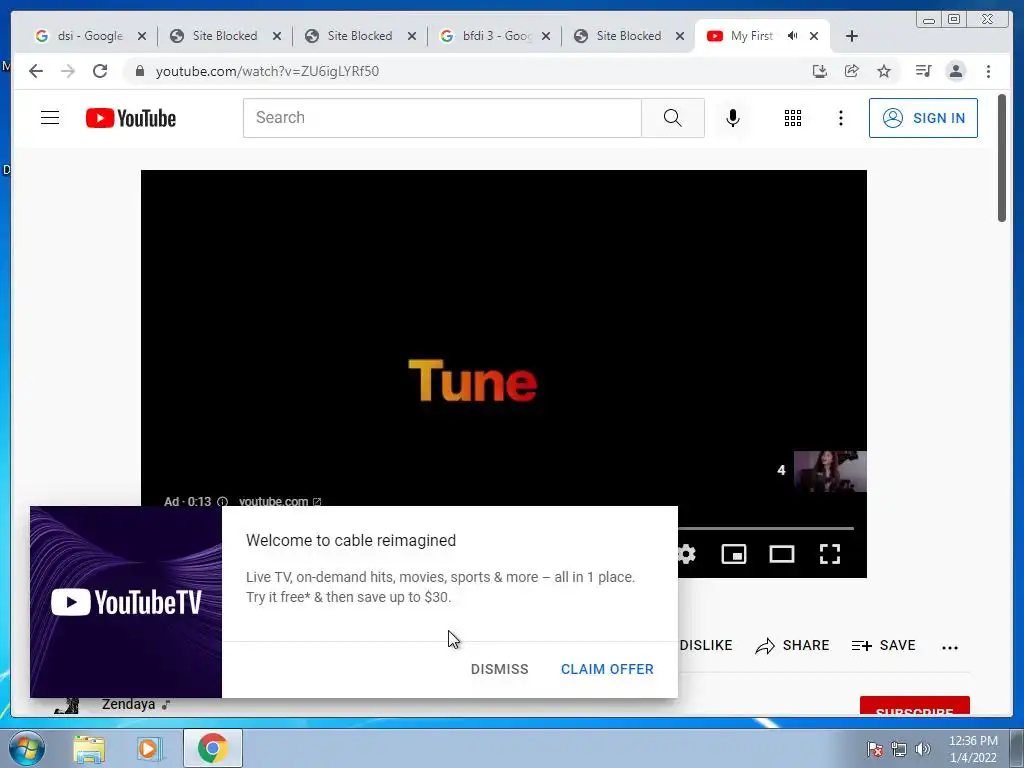Close the 'bfdi 3 - Goog' tab
Viewport: 1024px width, 768px height.
tap(546, 36)
